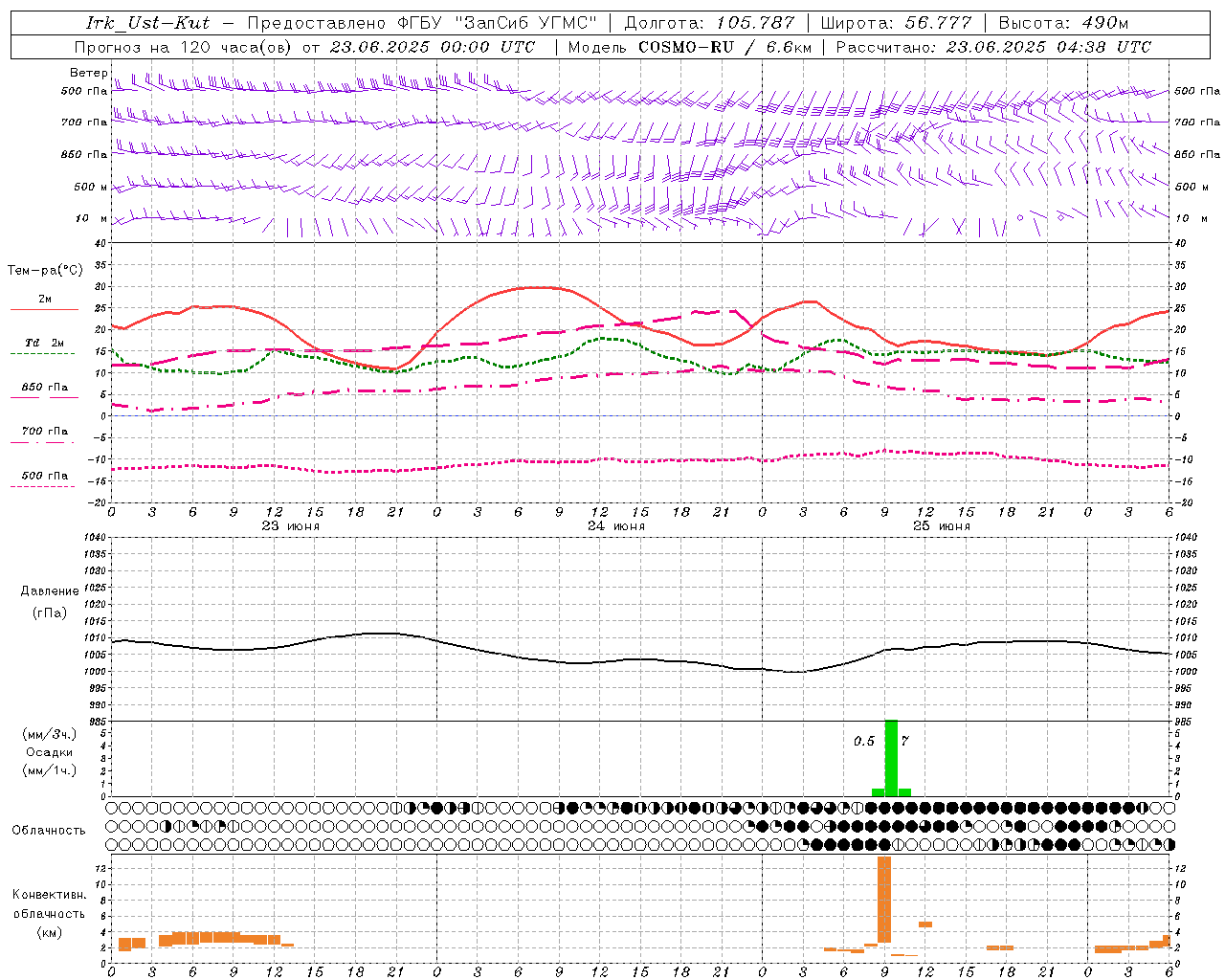Click the tallest orange convective cloud bar

tap(884, 900)
